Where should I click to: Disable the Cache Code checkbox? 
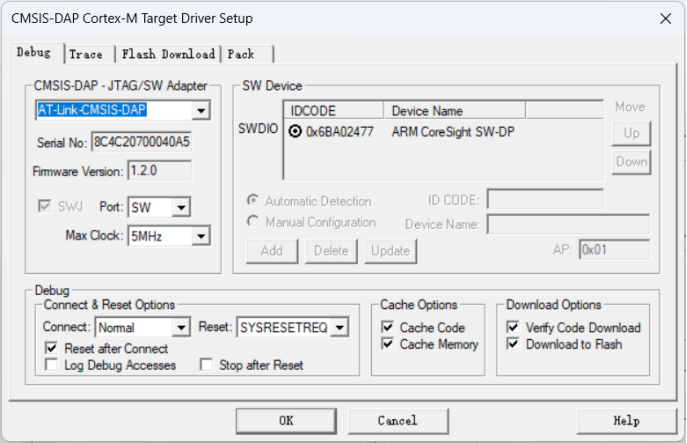coord(388,328)
